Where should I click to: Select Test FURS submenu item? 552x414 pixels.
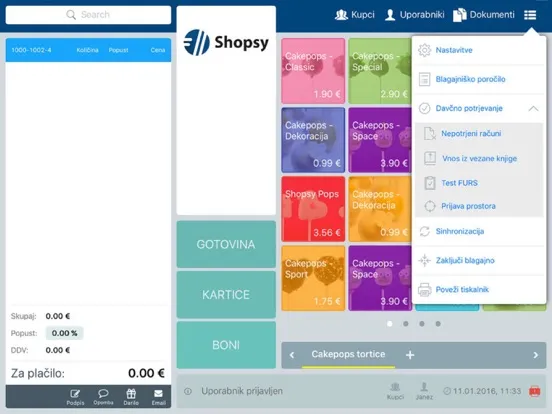[479, 183]
